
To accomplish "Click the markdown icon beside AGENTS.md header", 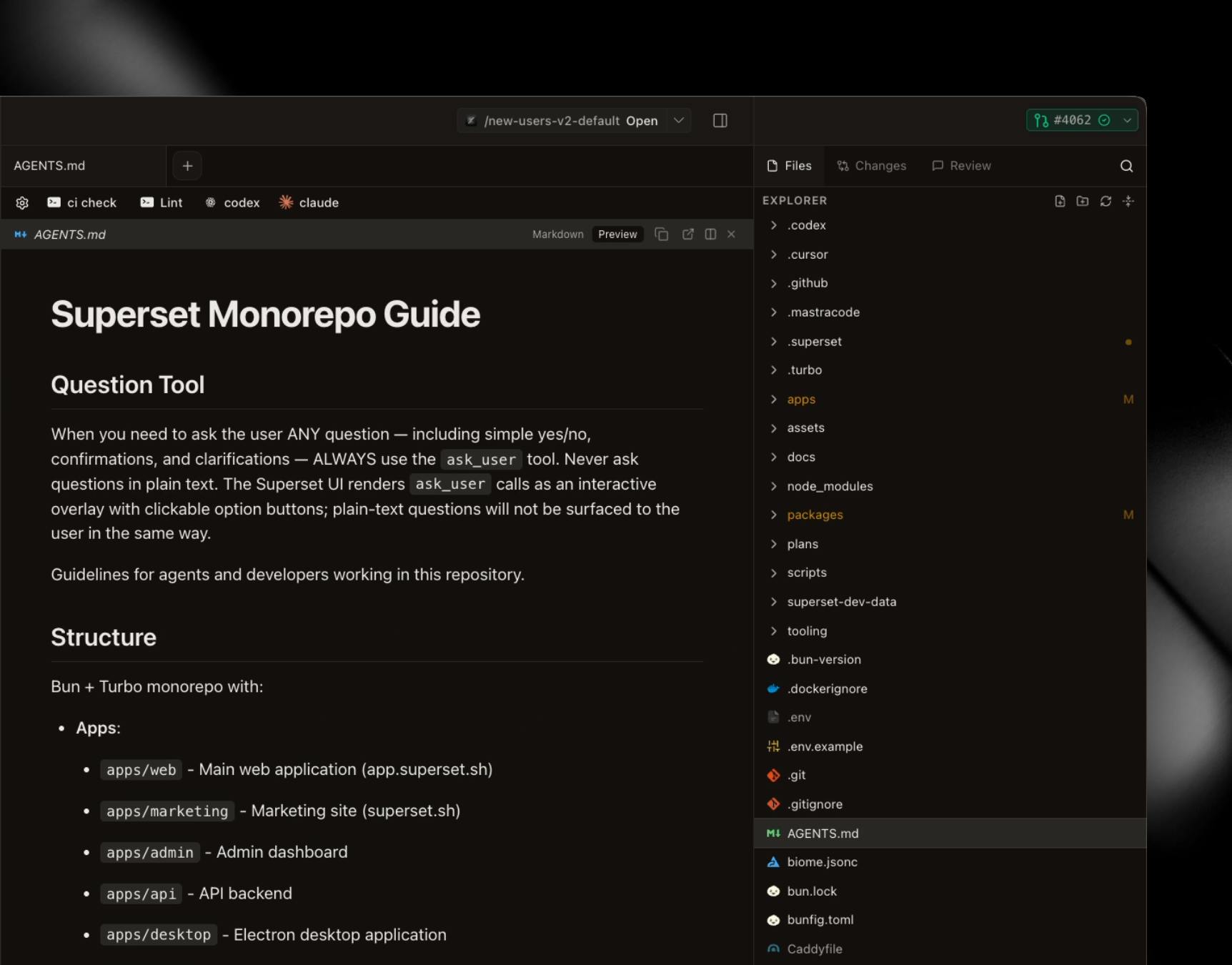I will coord(21,234).
